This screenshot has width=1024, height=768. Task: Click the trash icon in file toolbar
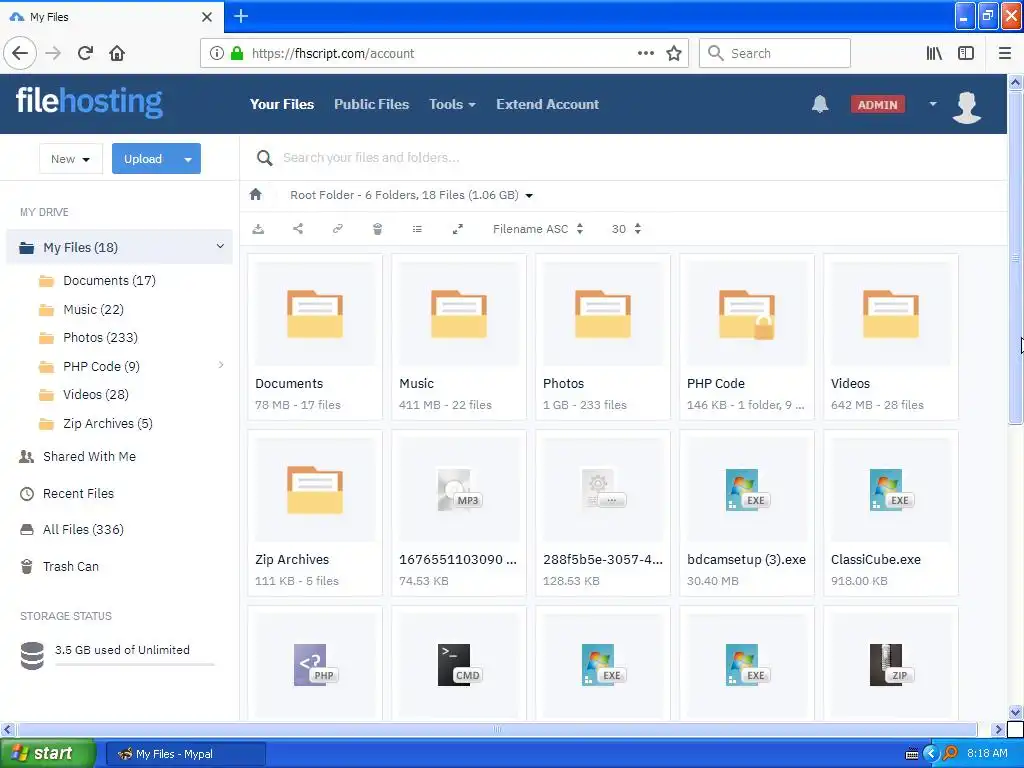(x=377, y=229)
